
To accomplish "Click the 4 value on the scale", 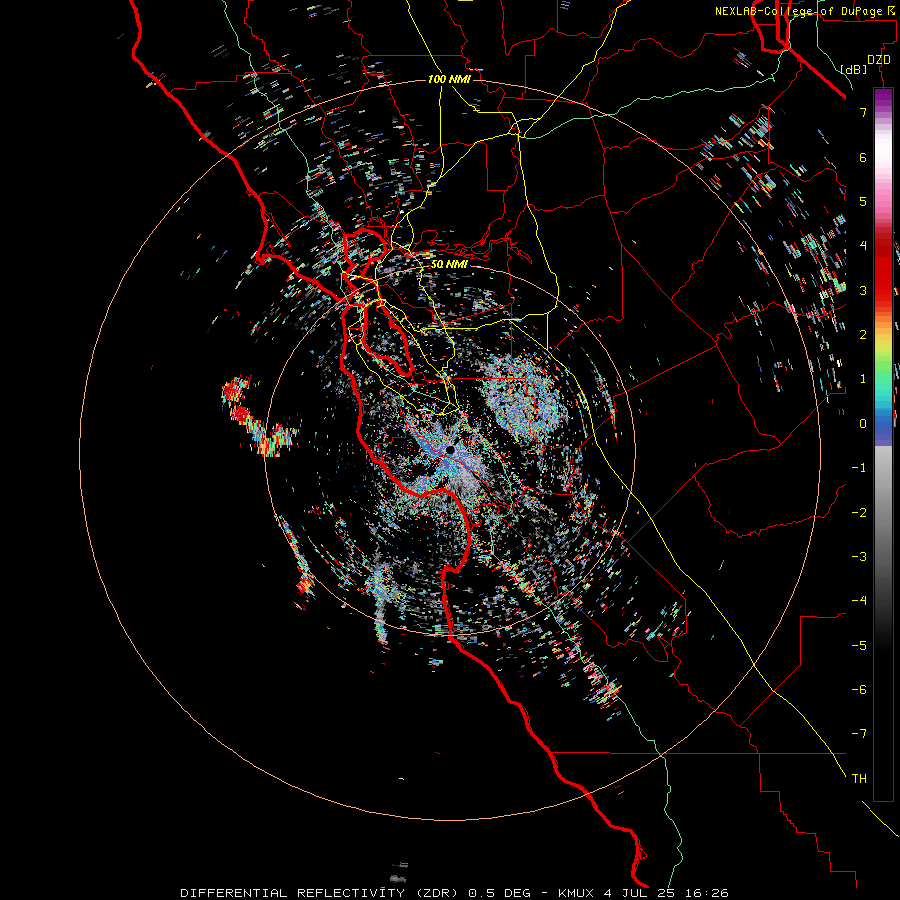I will pyautogui.click(x=863, y=246).
